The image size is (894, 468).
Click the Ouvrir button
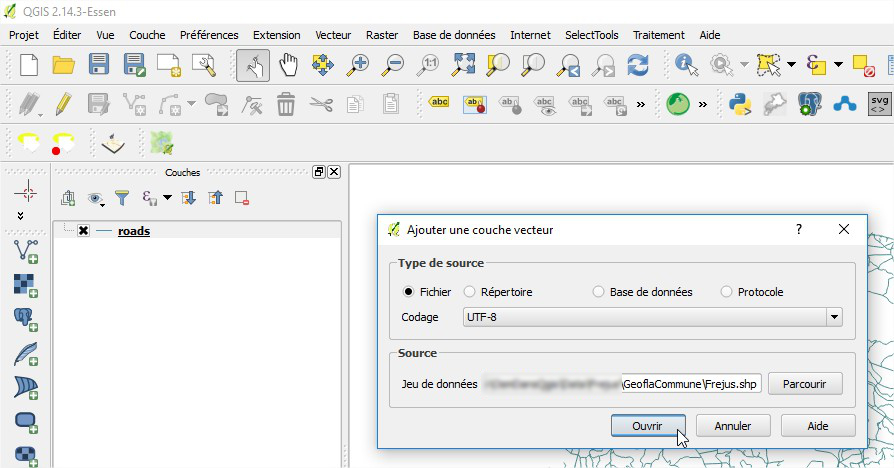click(x=648, y=426)
